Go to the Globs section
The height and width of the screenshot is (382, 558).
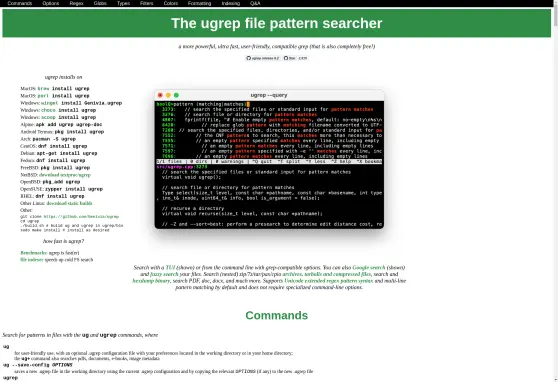pos(100,3)
